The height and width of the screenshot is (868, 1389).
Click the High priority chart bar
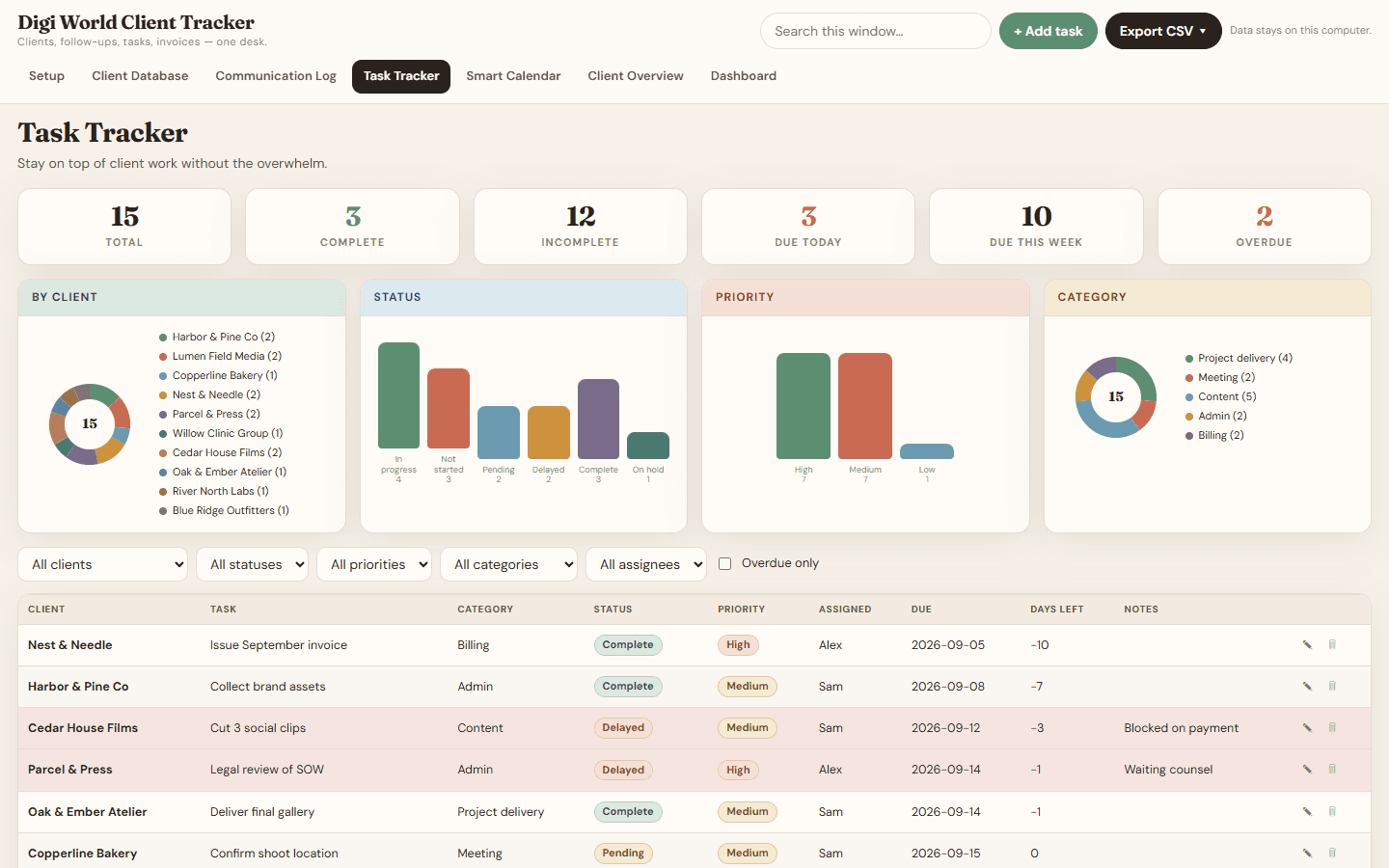click(803, 406)
